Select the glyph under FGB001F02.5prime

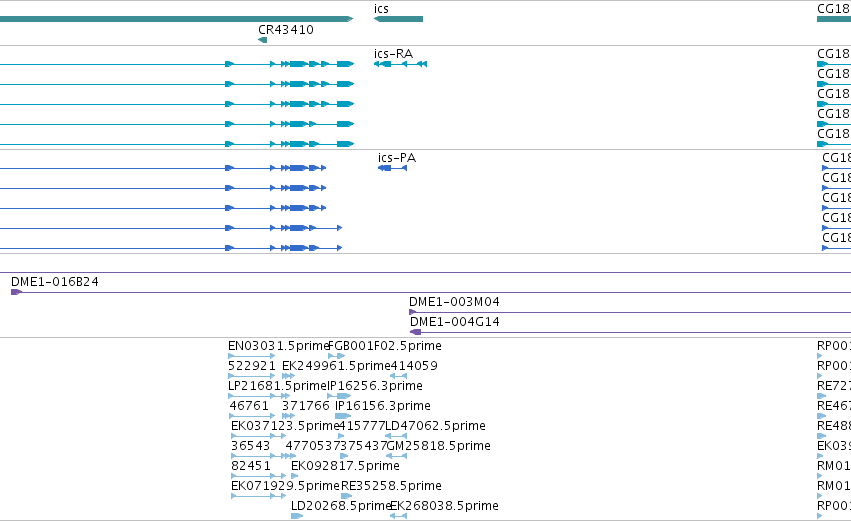(336, 356)
